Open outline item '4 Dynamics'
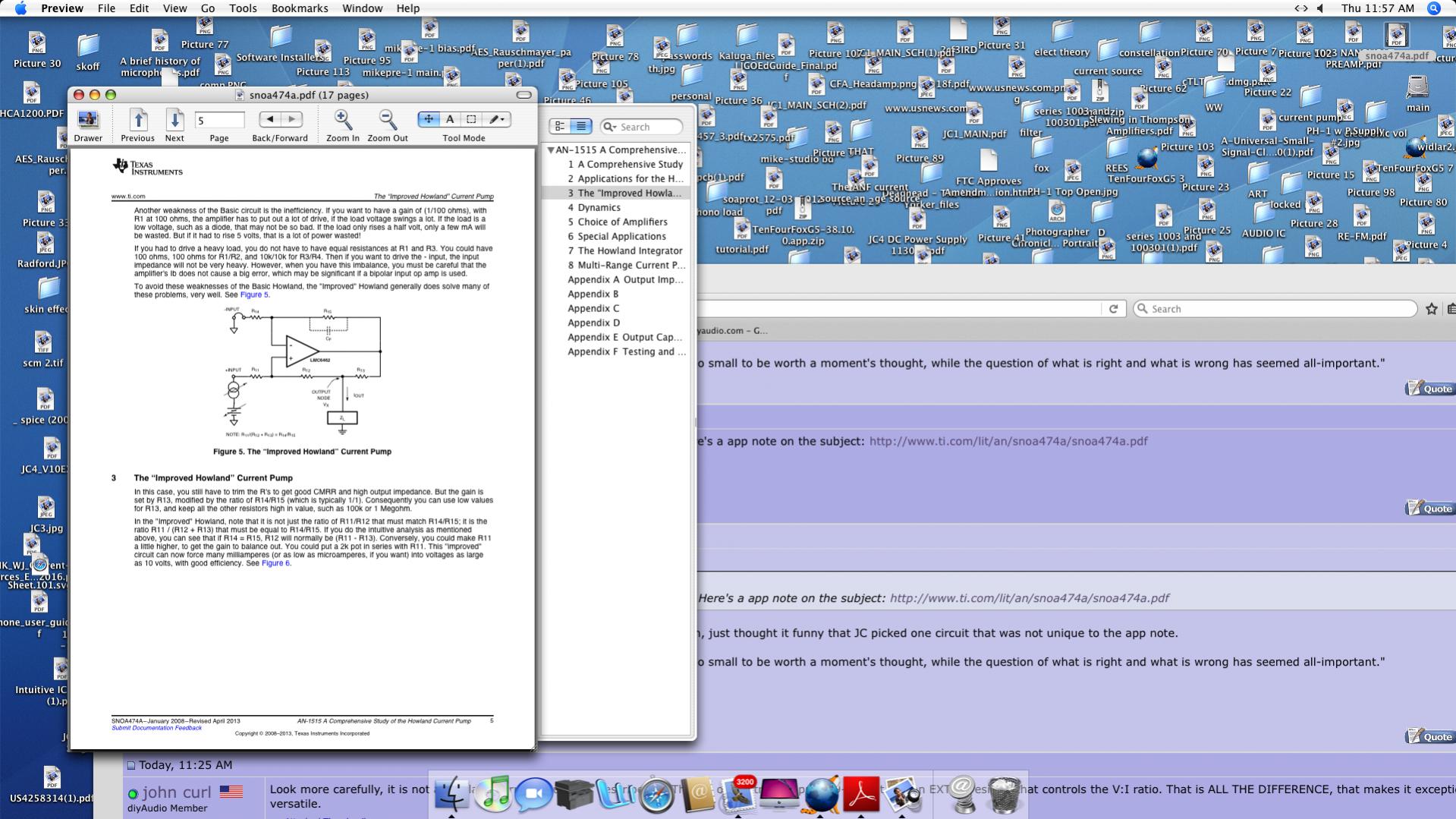 tap(594, 207)
